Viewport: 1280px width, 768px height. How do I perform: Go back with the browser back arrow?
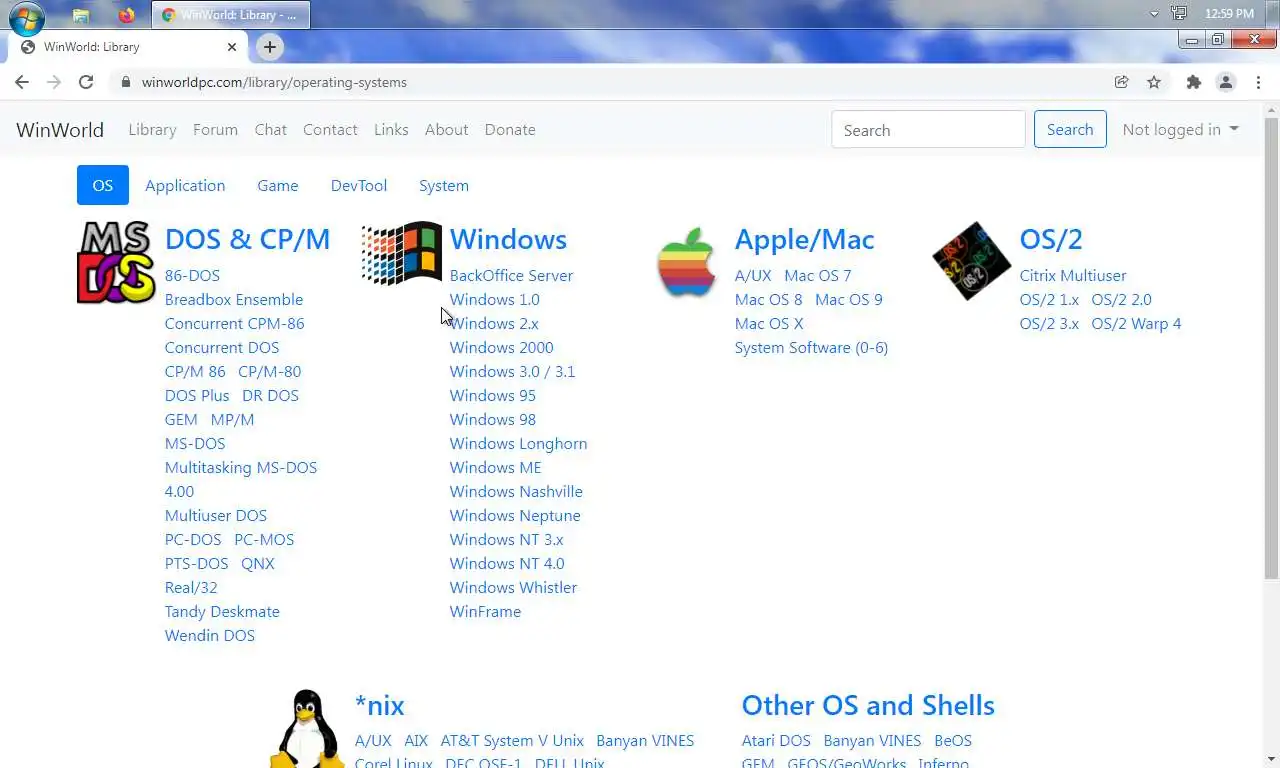22,82
